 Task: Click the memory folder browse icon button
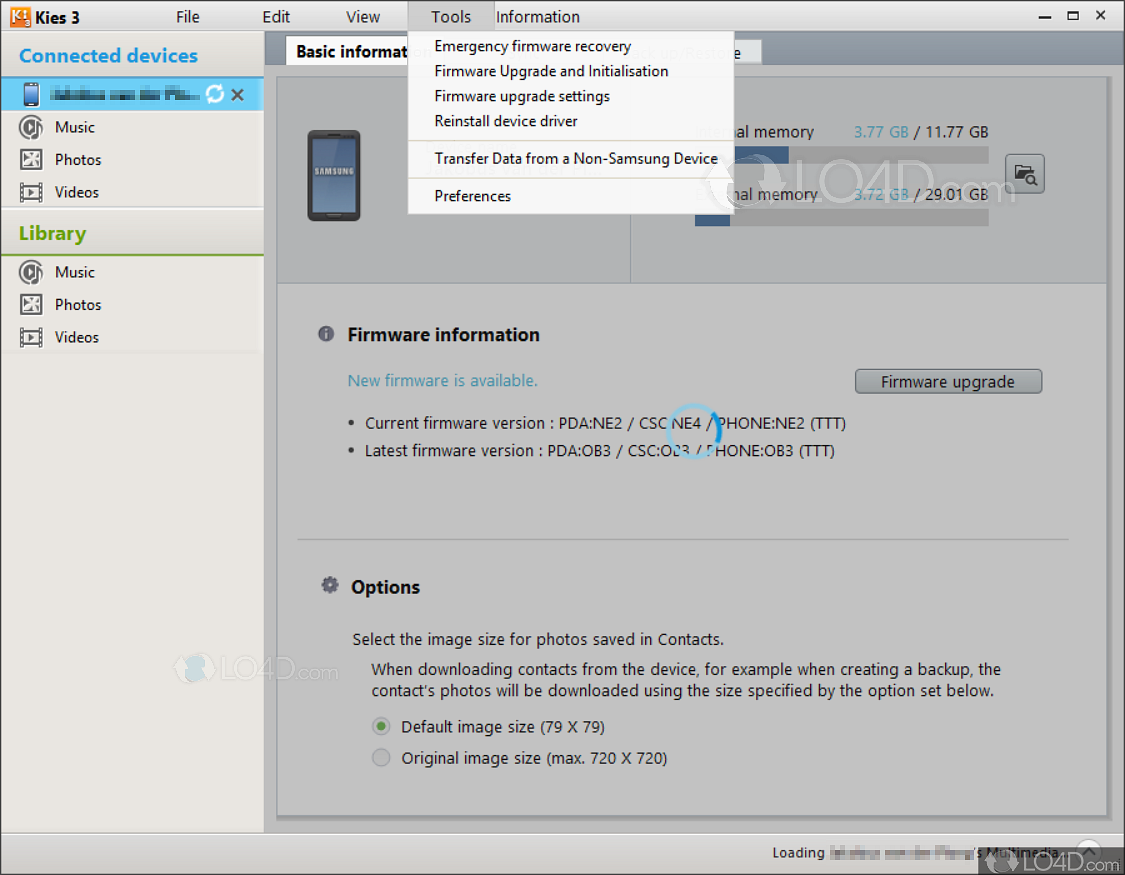(1025, 174)
